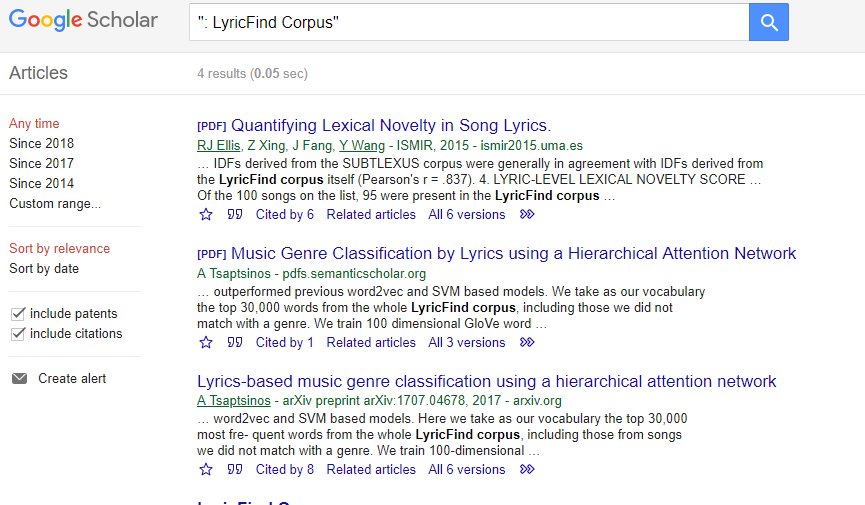Image resolution: width=865 pixels, height=505 pixels.
Task: View Cited by 8 articles
Action: point(285,470)
